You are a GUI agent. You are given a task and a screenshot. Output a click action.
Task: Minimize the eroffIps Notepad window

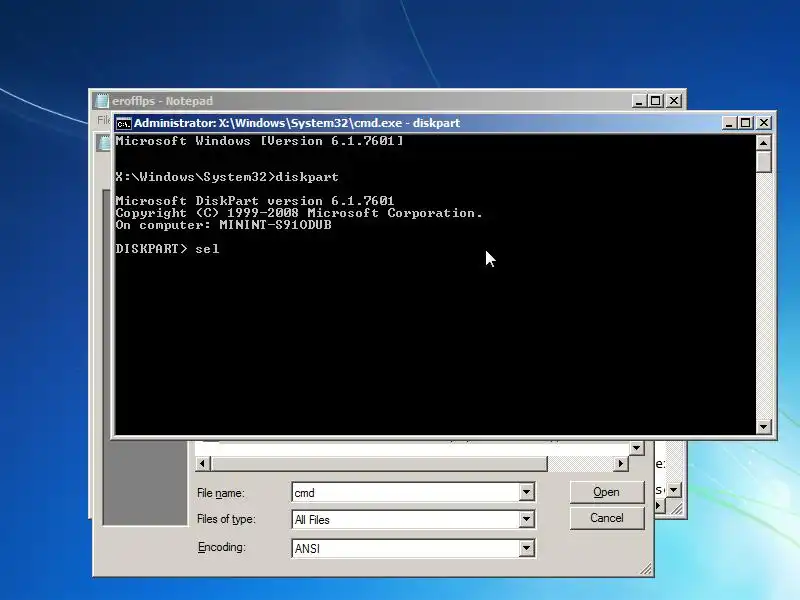pos(639,101)
